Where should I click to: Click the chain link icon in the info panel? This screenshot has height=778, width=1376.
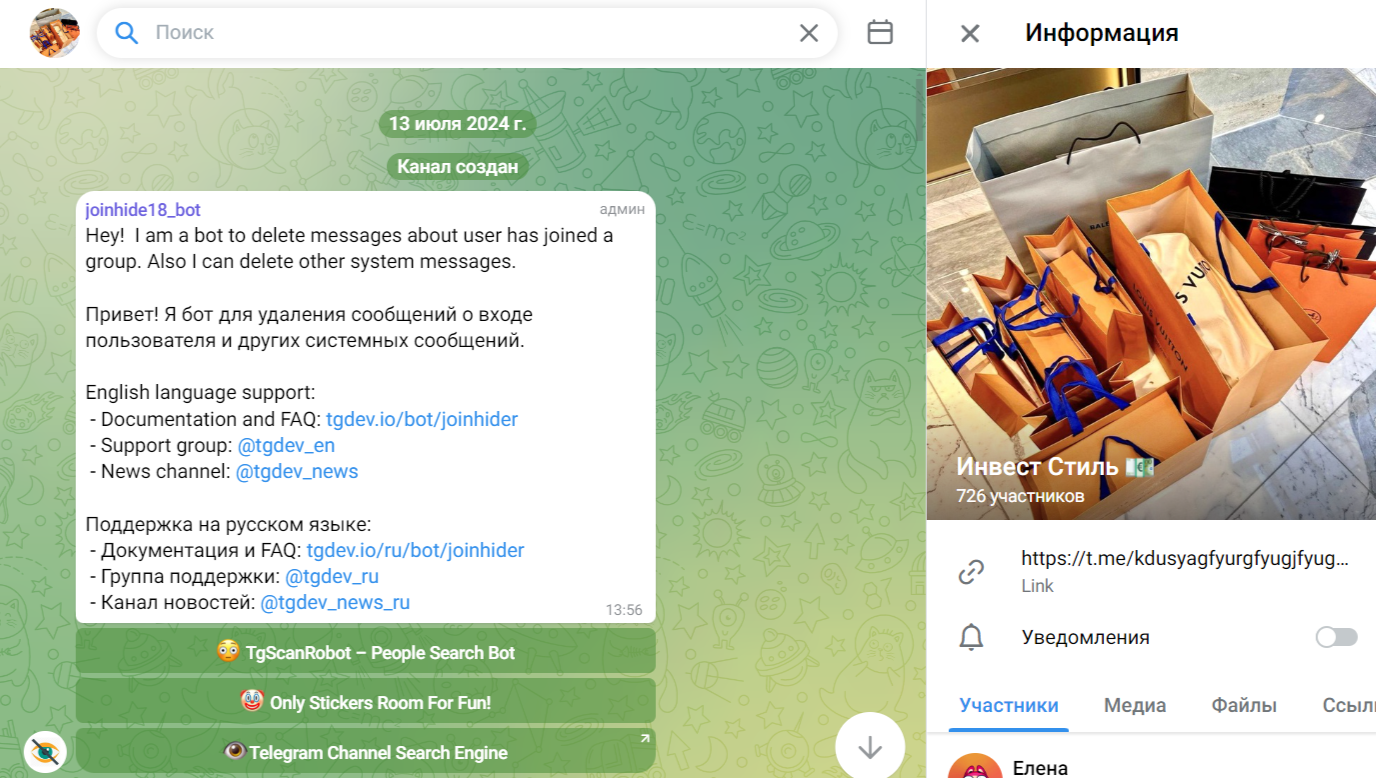point(971,572)
